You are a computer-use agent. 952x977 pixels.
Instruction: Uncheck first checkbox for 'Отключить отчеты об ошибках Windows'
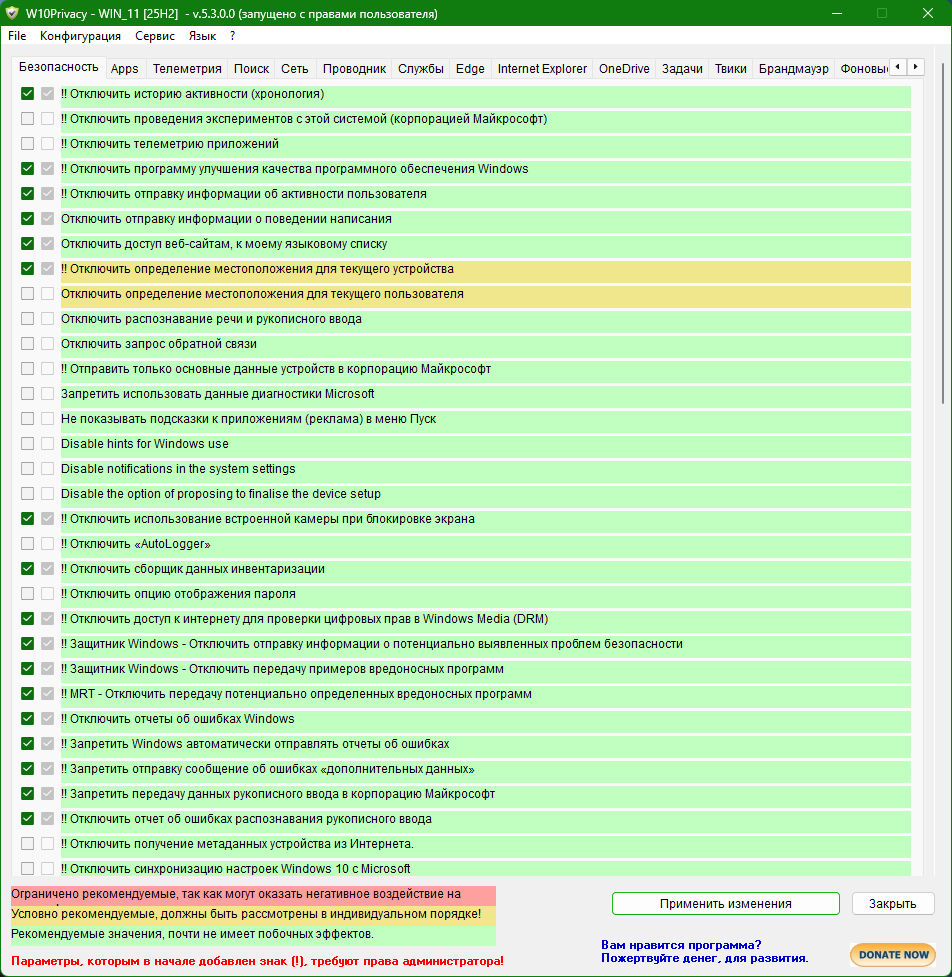[x=28, y=719]
